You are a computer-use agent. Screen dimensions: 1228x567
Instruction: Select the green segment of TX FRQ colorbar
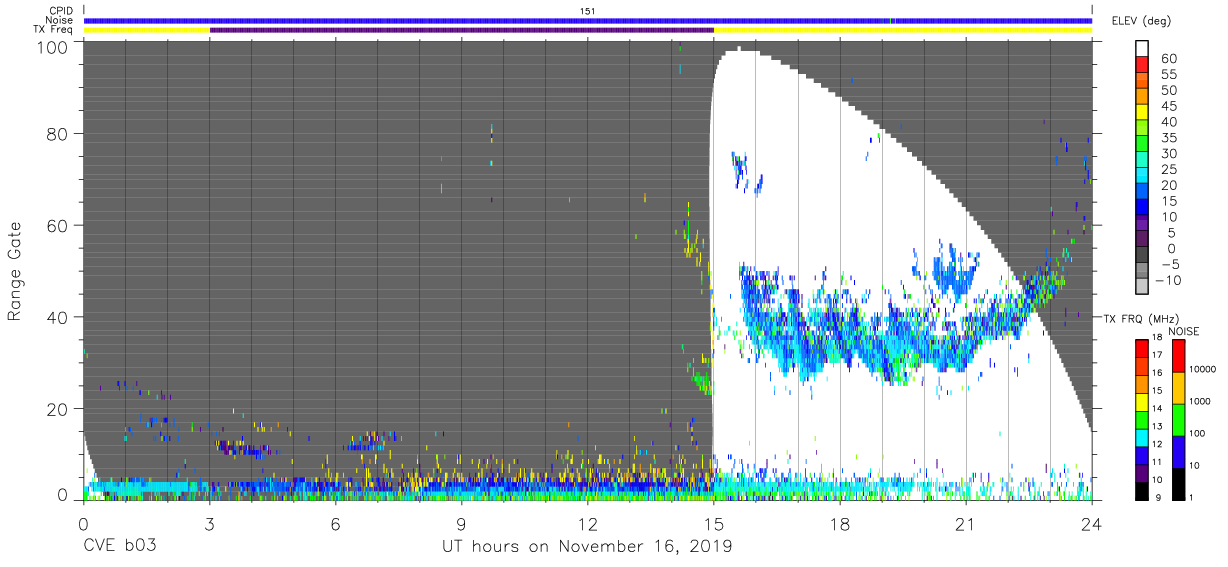1142,418
